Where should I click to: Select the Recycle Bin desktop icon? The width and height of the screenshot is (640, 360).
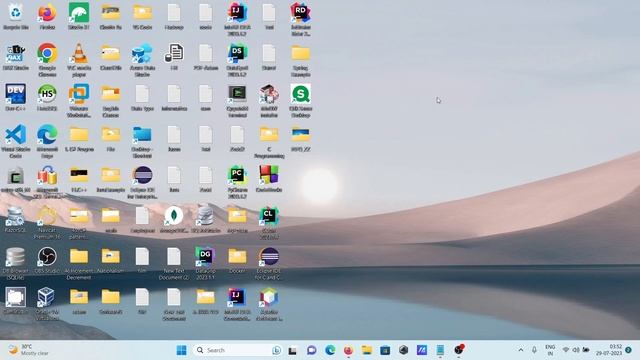[x=16, y=17]
